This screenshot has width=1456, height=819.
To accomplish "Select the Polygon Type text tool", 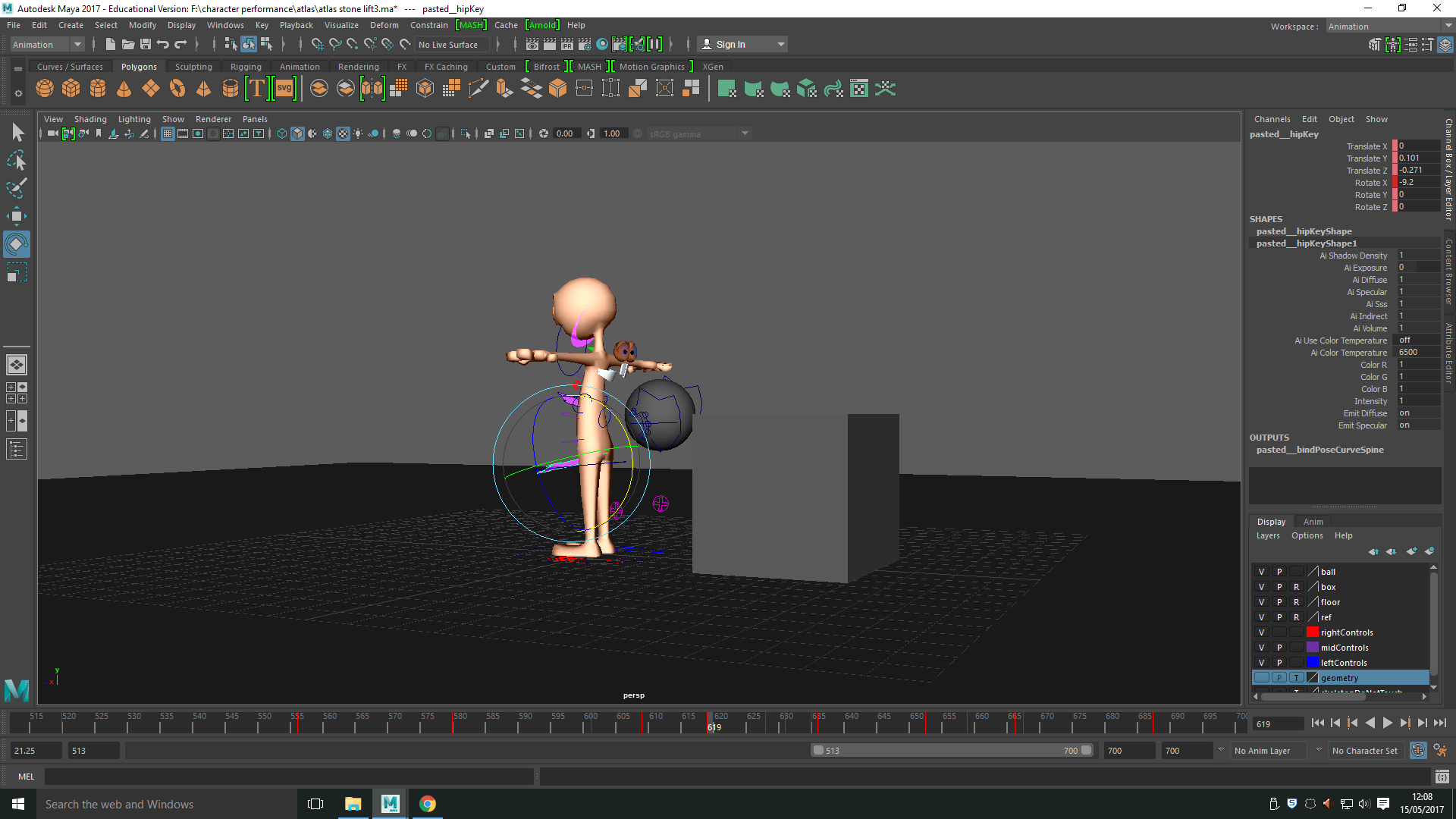I will pos(256,88).
